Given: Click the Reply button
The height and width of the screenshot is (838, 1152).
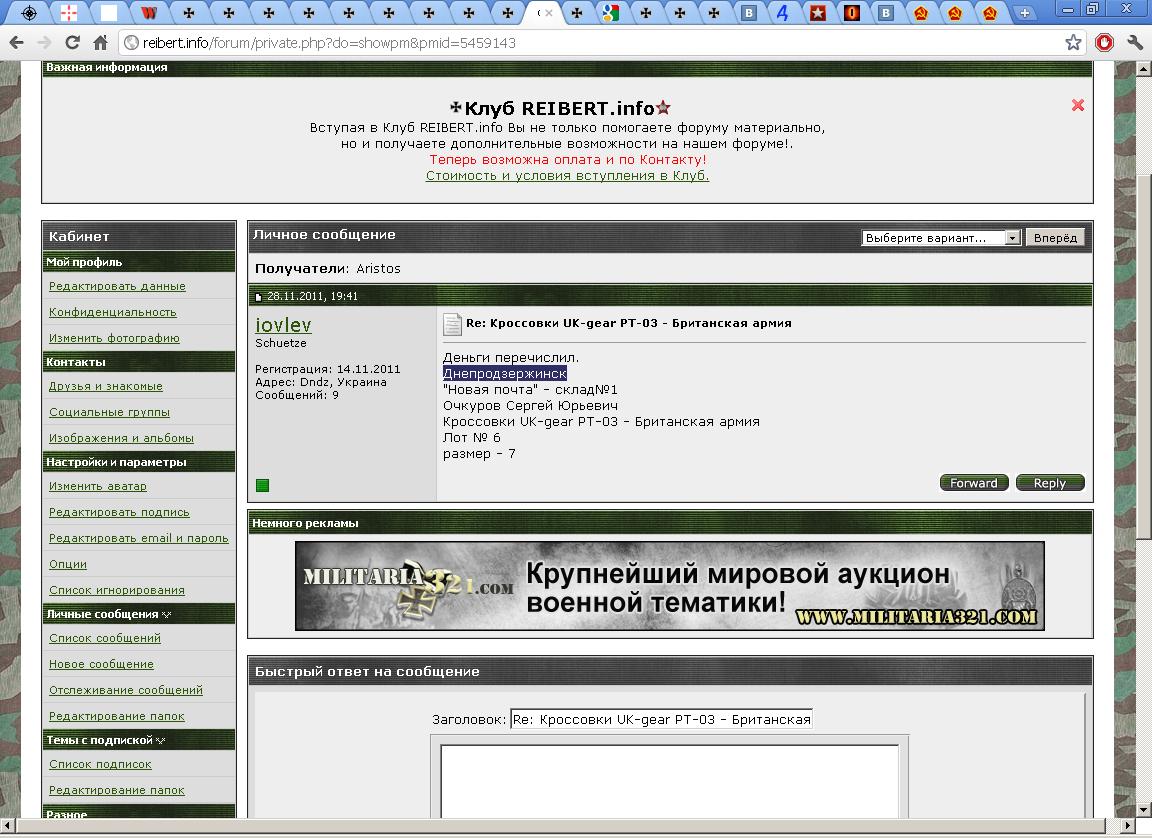Looking at the screenshot, I should coord(1049,483).
